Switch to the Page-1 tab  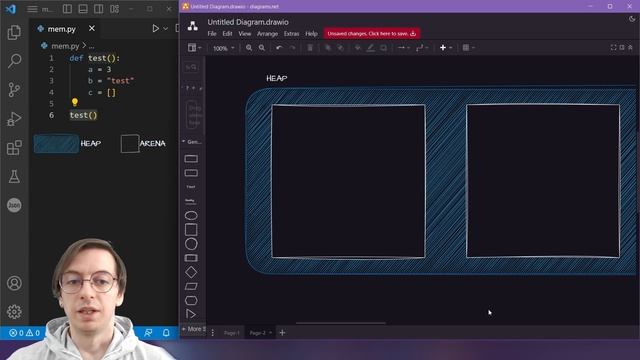point(232,333)
